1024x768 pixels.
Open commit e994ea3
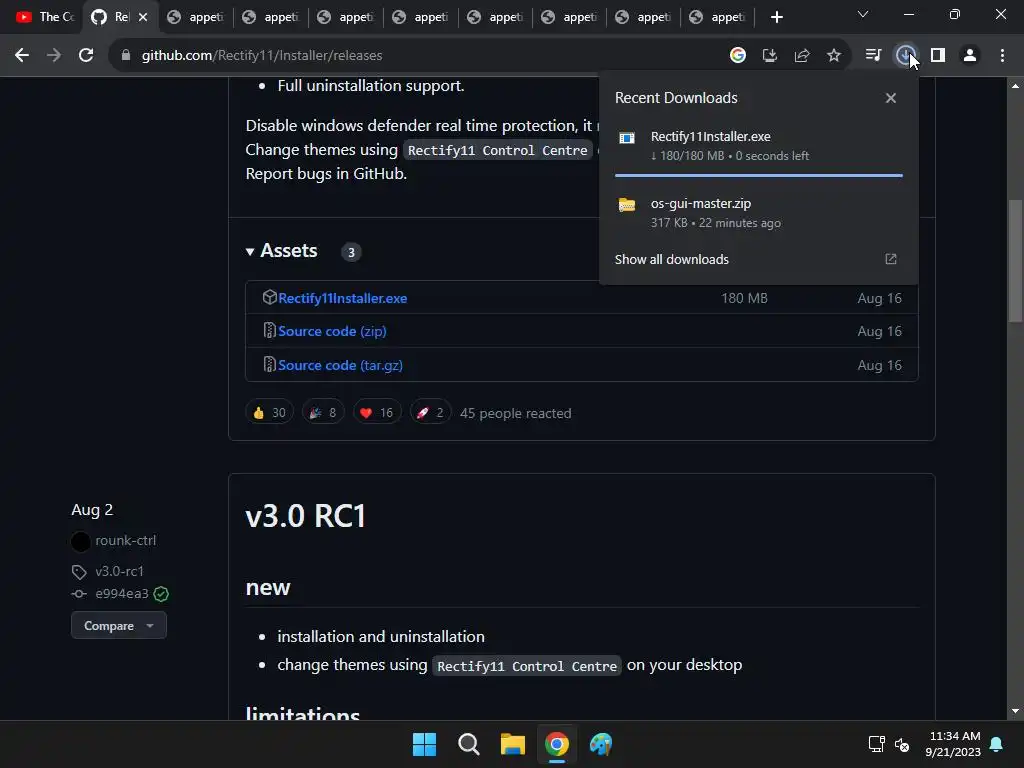click(x=121, y=594)
